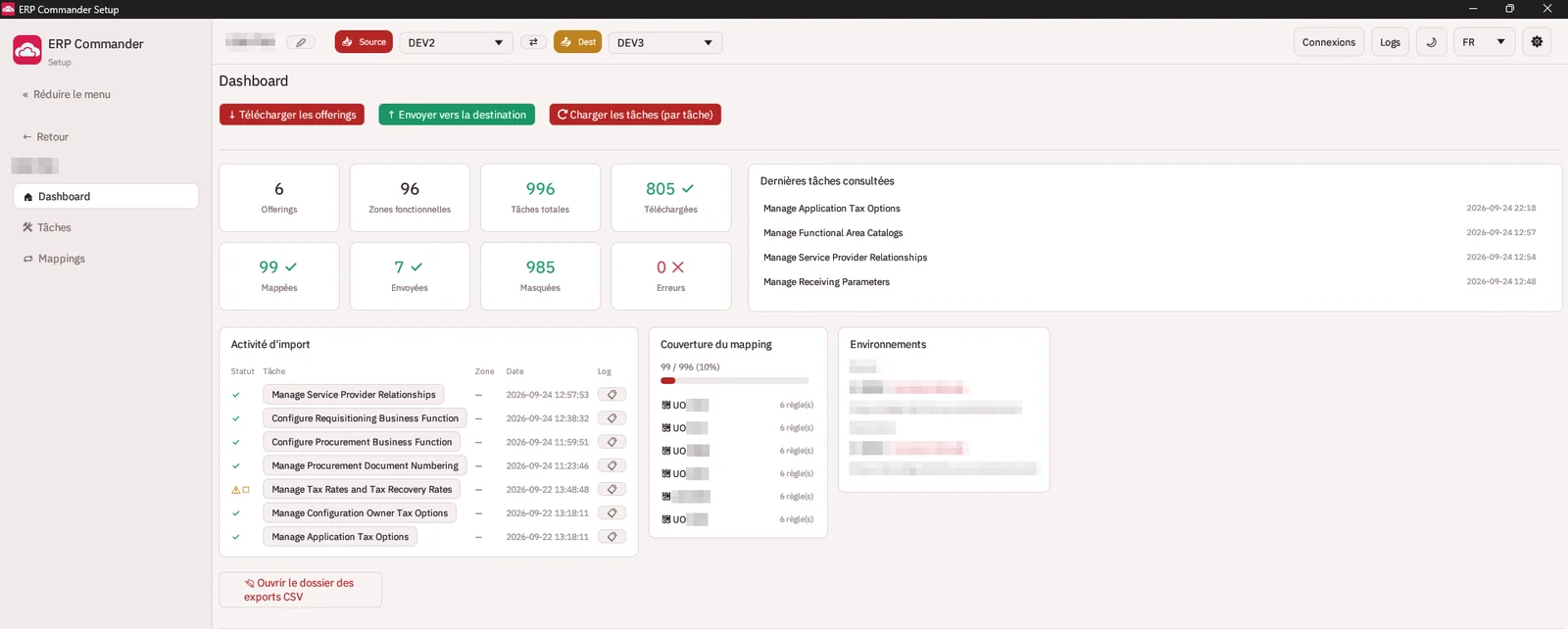Click the Tâches totales card
The image size is (1568, 629).
pos(540,198)
